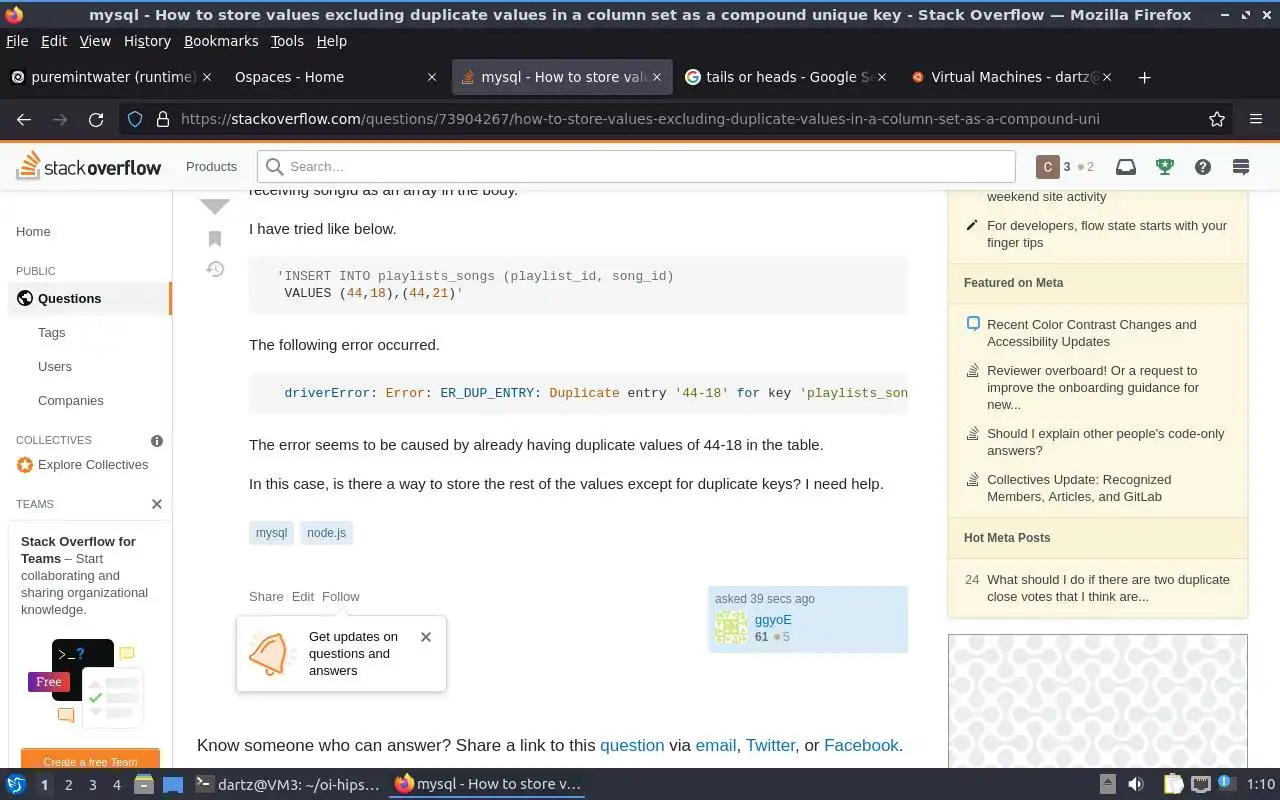Click the ggyoE user avatar image

[x=731, y=627]
